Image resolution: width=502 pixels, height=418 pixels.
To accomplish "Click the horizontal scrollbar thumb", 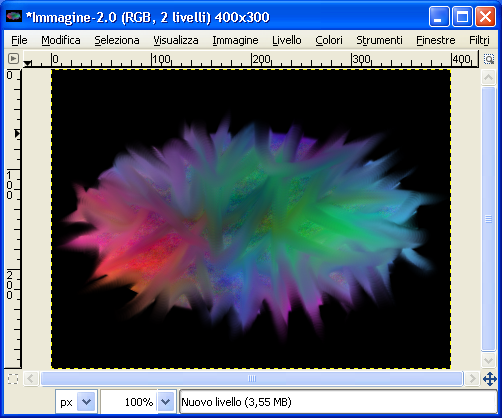I will [252, 379].
